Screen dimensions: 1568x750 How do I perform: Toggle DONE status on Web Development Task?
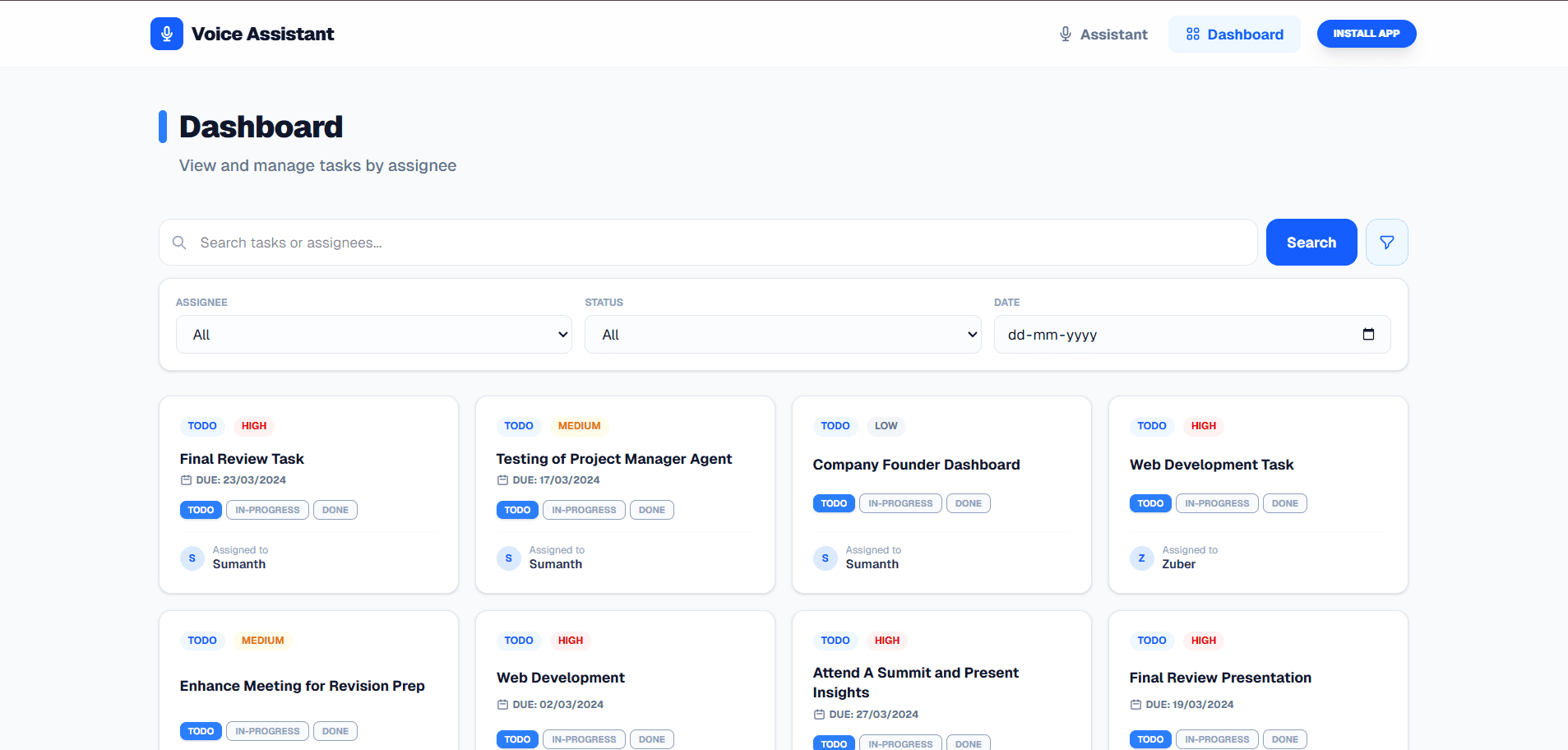pyautogui.click(x=1284, y=502)
